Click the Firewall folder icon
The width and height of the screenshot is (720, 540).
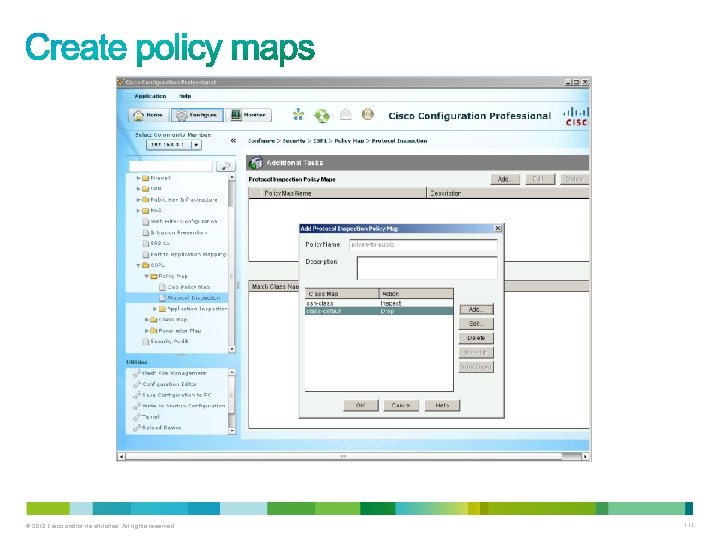[x=146, y=178]
